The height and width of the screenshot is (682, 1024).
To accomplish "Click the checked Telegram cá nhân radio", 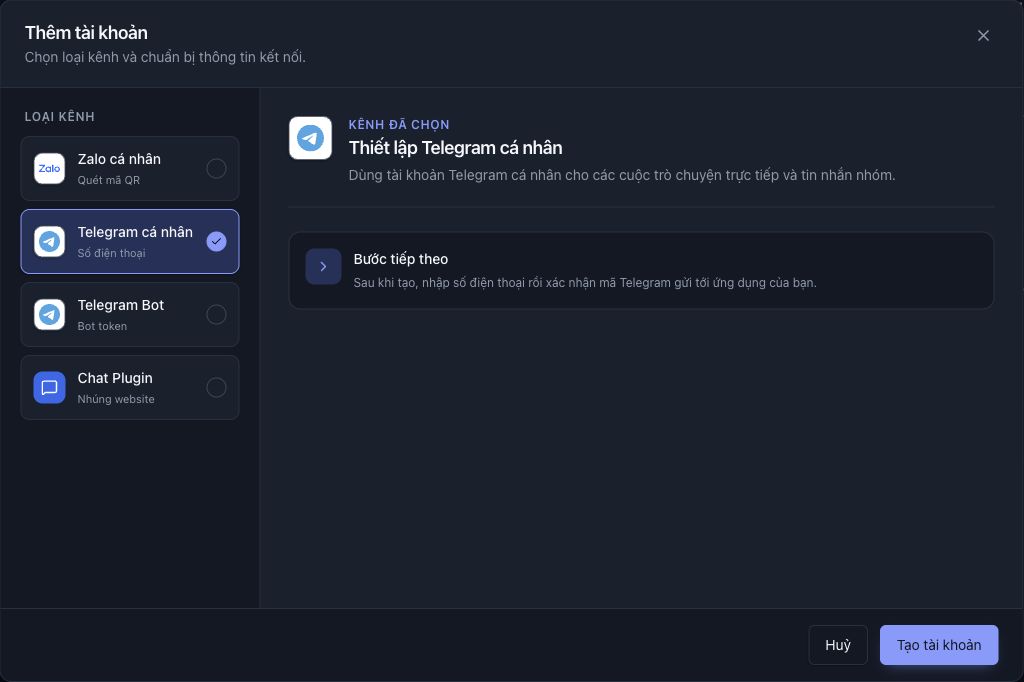I will [216, 242].
